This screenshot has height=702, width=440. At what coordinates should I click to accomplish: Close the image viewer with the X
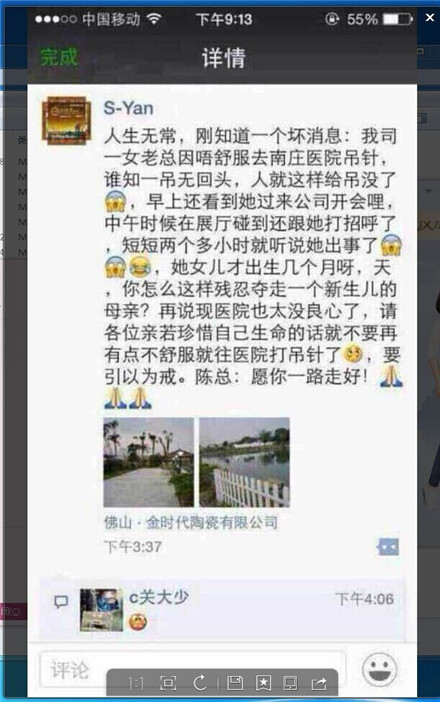pos(430,17)
